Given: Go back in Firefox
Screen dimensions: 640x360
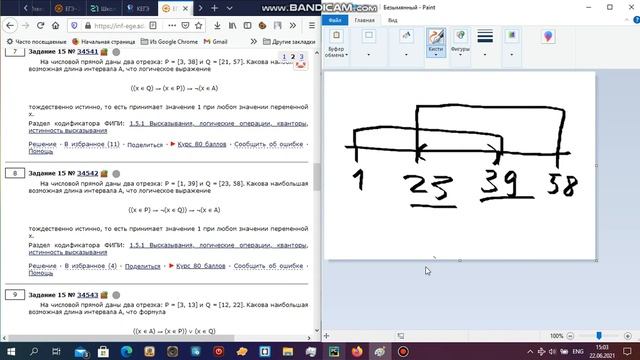Looking at the screenshot, I should coord(10,25).
